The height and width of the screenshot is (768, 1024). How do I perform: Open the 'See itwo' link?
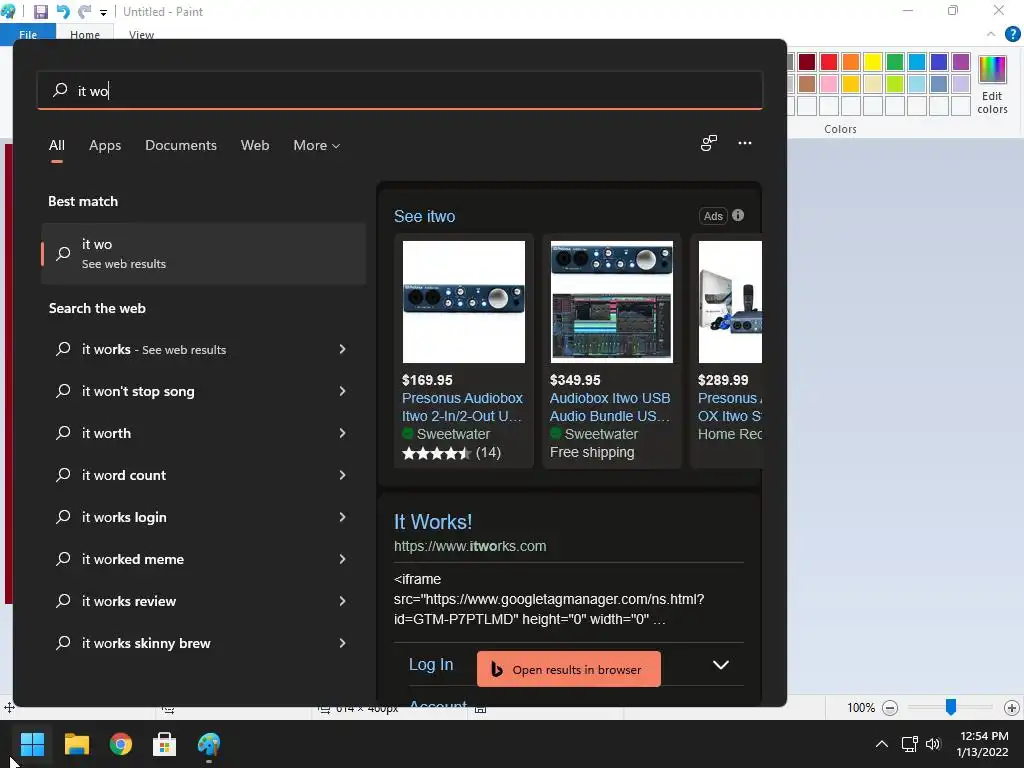click(424, 216)
